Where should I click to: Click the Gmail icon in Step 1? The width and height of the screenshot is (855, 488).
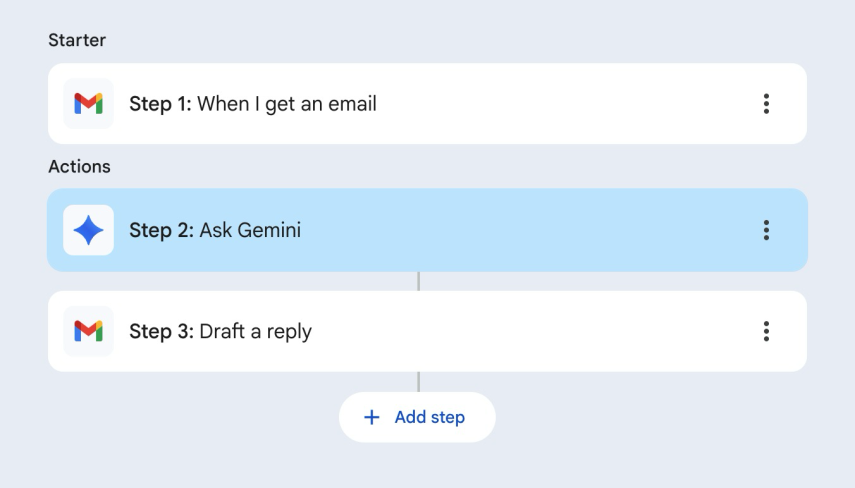point(88,104)
